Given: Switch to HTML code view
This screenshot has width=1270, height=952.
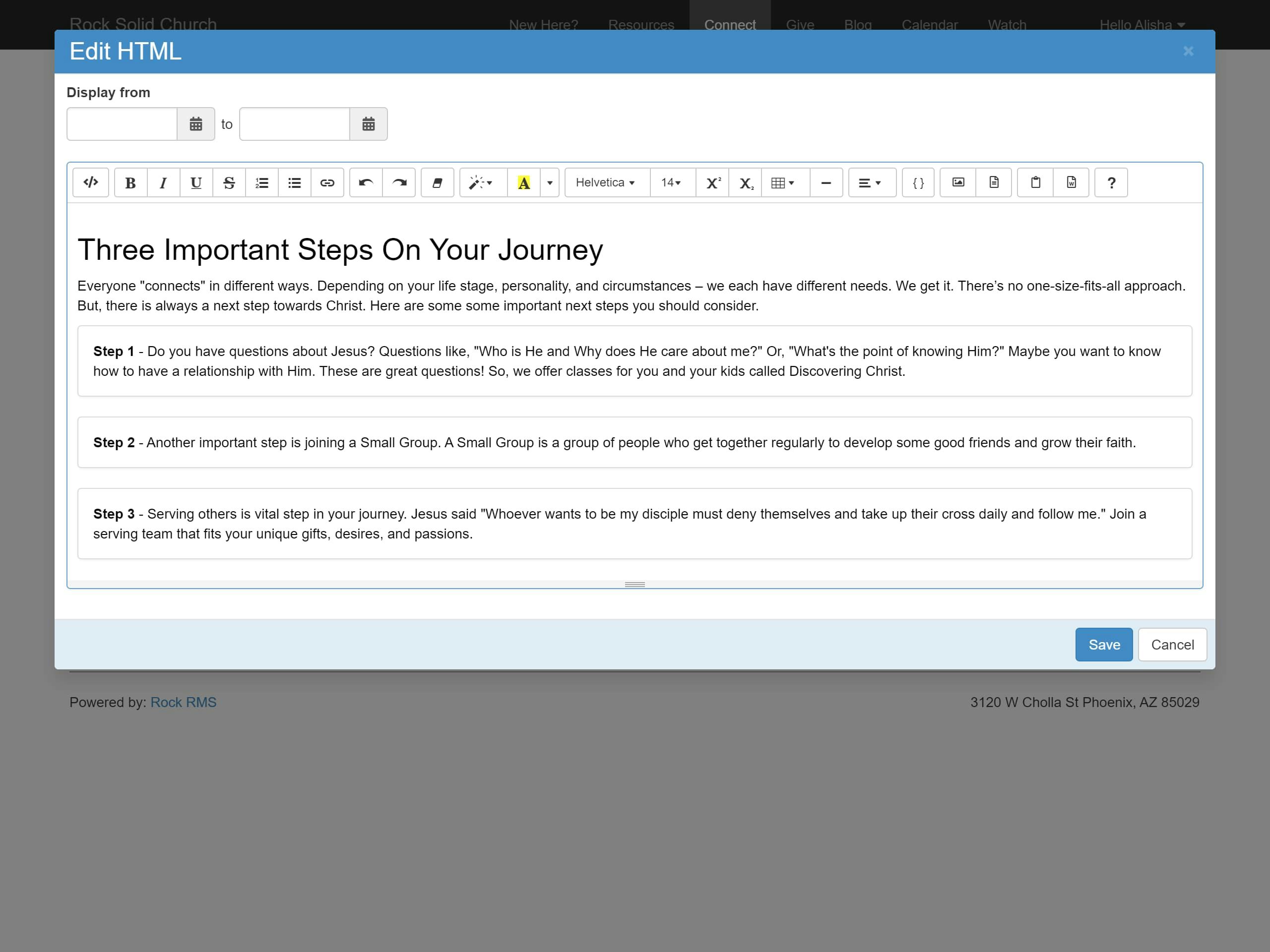Looking at the screenshot, I should click(x=90, y=182).
